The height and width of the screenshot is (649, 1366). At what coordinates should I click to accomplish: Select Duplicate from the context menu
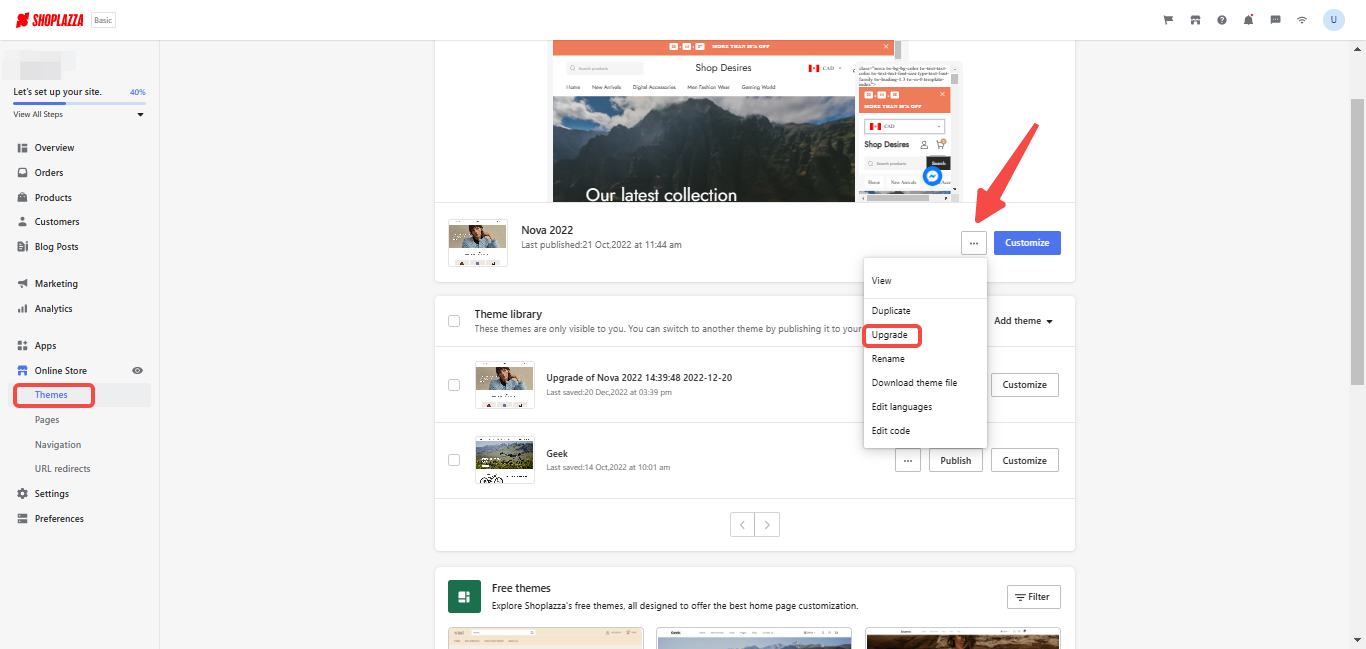coord(925,311)
